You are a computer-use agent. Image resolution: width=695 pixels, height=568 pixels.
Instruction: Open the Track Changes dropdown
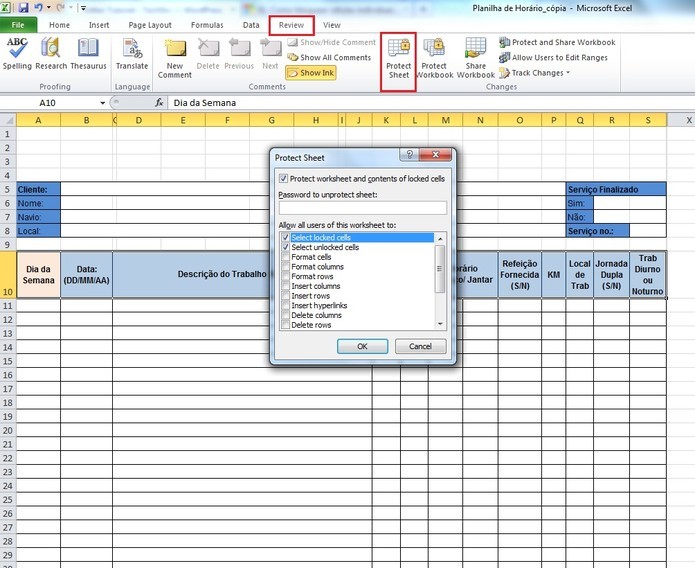[534, 73]
